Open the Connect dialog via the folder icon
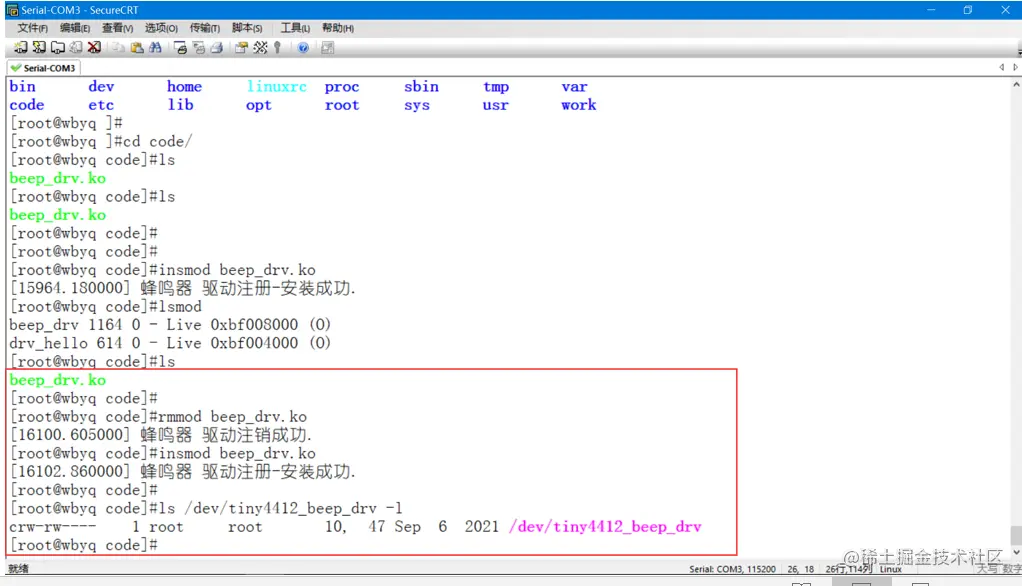Image resolution: width=1022 pixels, height=586 pixels. pos(58,48)
